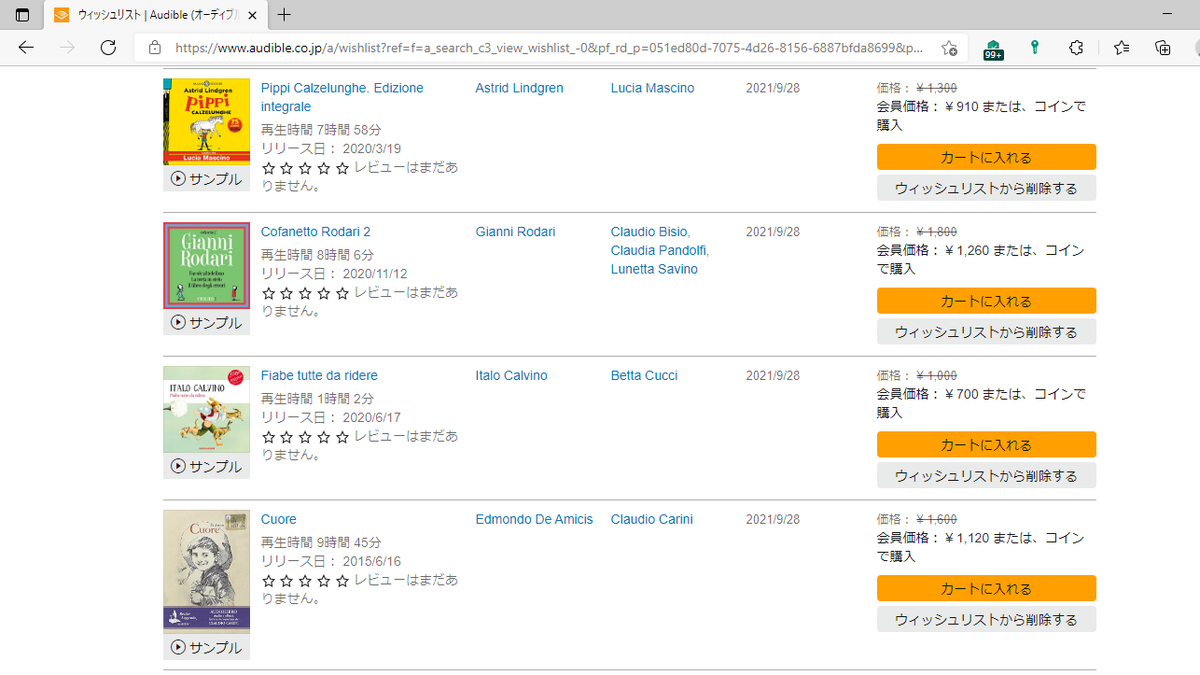
Task: View narrator Lunetta Savino
Action: tap(654, 269)
